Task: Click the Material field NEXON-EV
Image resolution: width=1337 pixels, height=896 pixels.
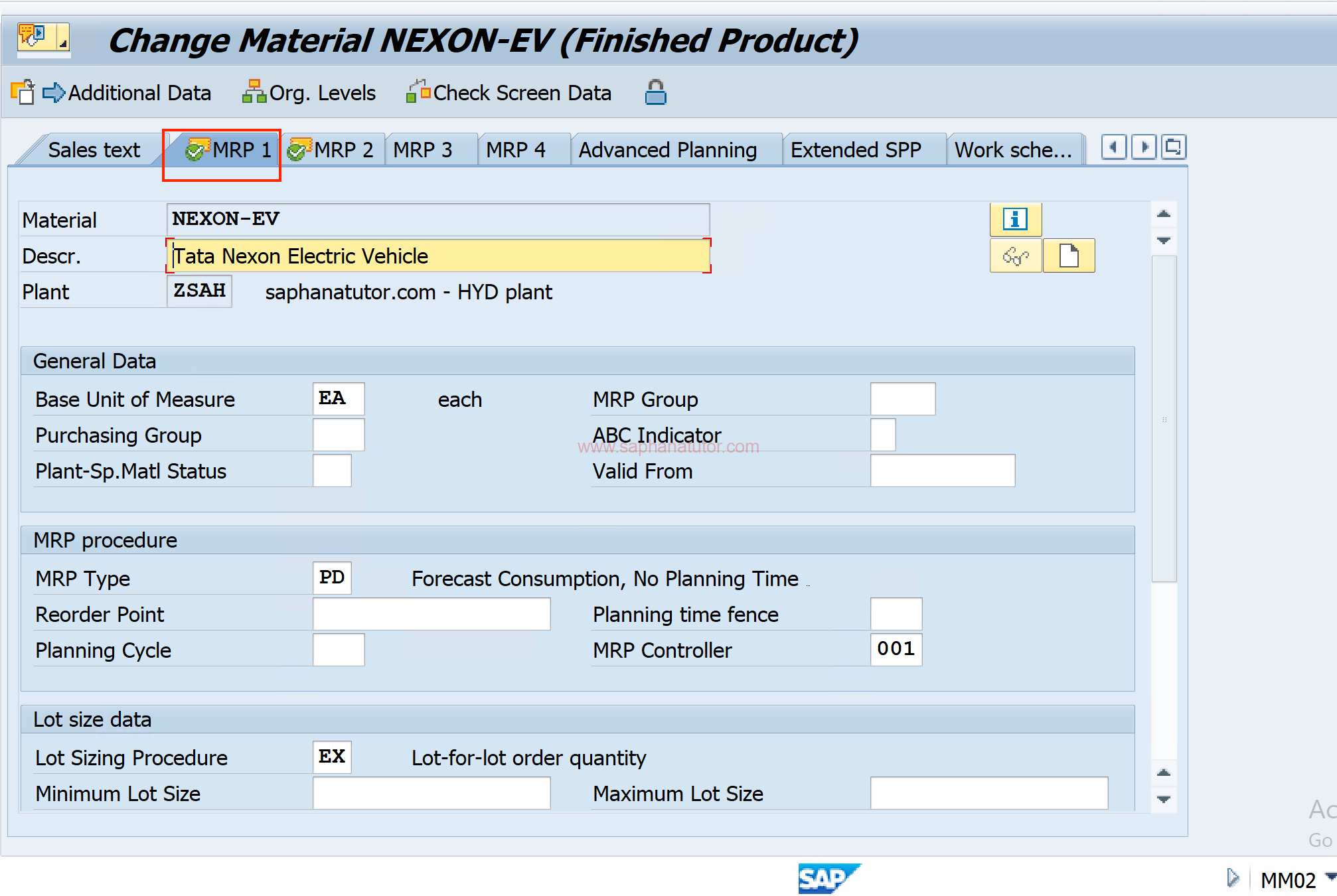Action: pyautogui.click(x=438, y=219)
